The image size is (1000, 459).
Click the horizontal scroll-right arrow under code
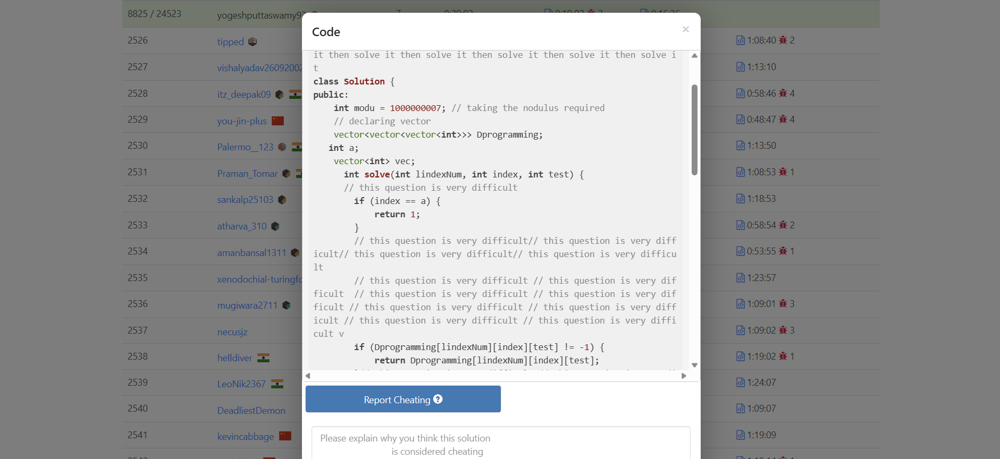click(x=684, y=376)
